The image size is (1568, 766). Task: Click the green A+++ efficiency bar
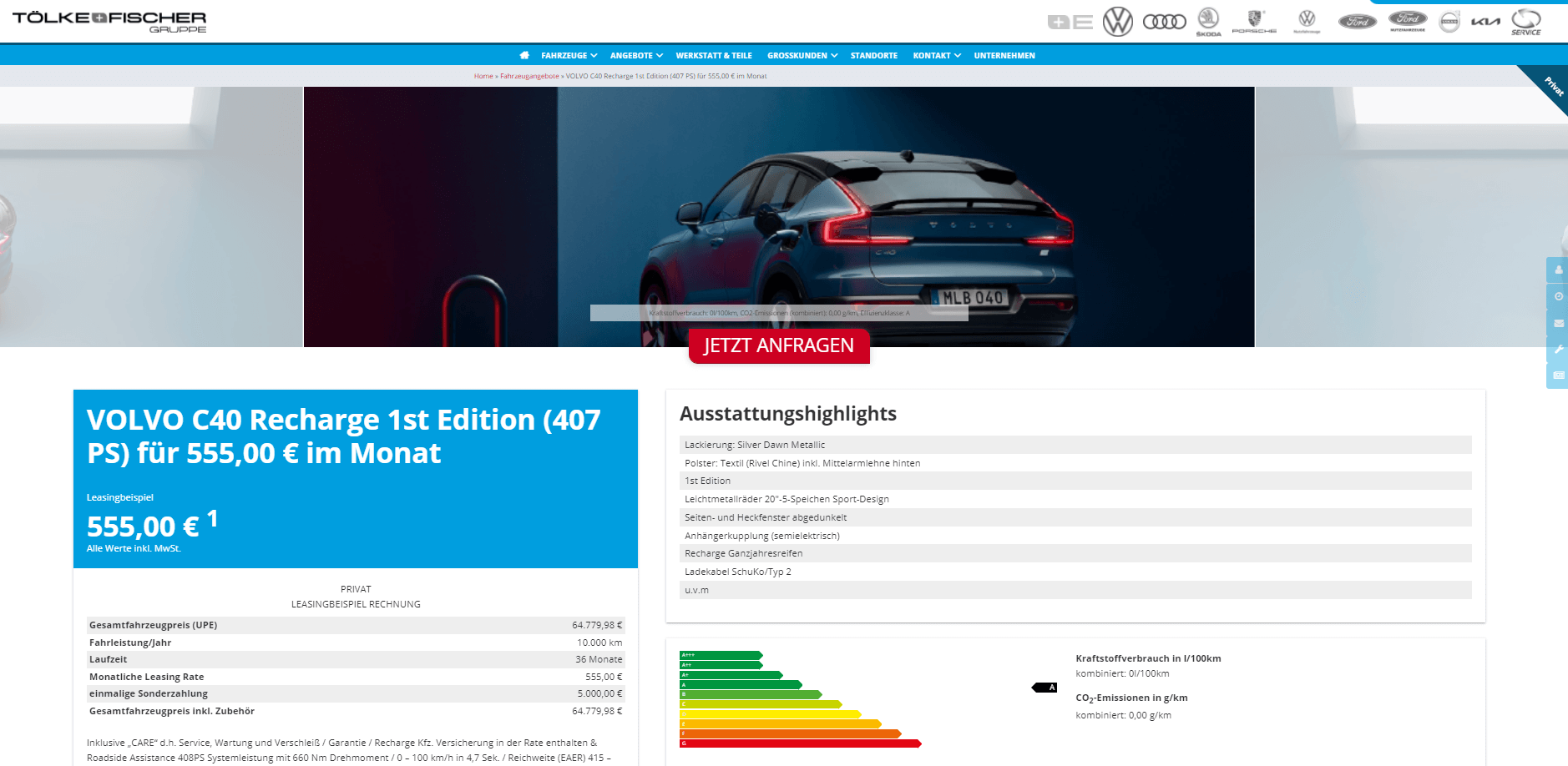[x=721, y=655]
